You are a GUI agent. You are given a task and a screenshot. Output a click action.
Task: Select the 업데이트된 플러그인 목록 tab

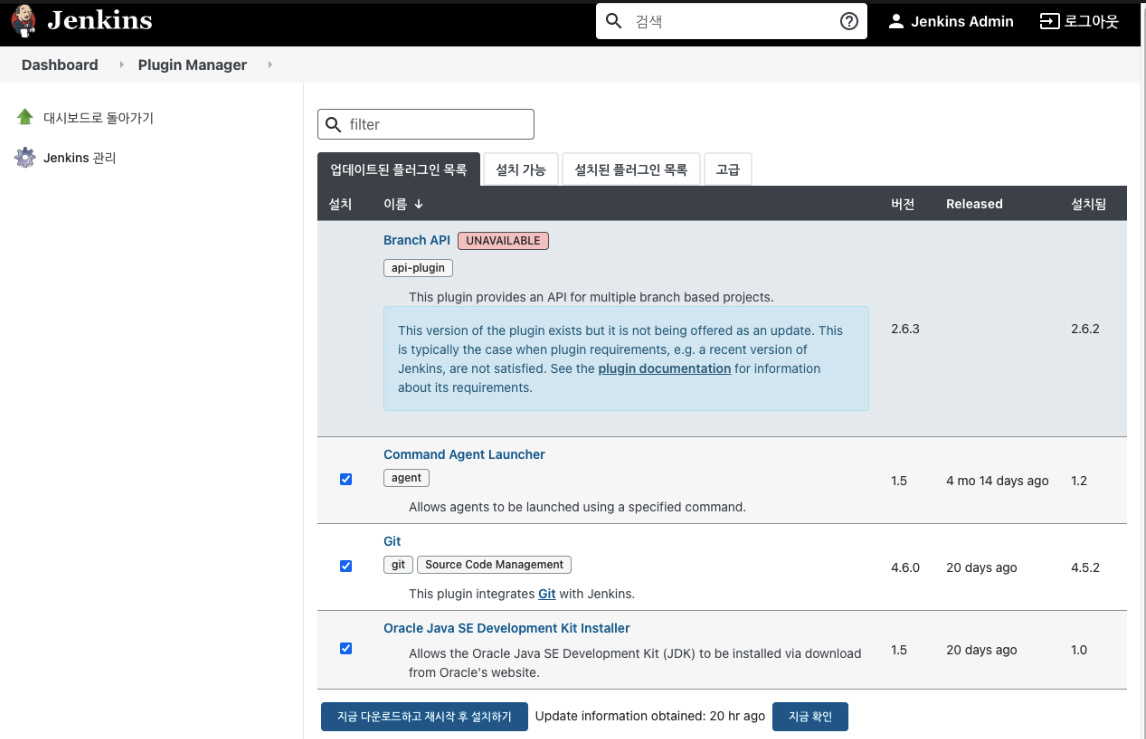(x=398, y=170)
